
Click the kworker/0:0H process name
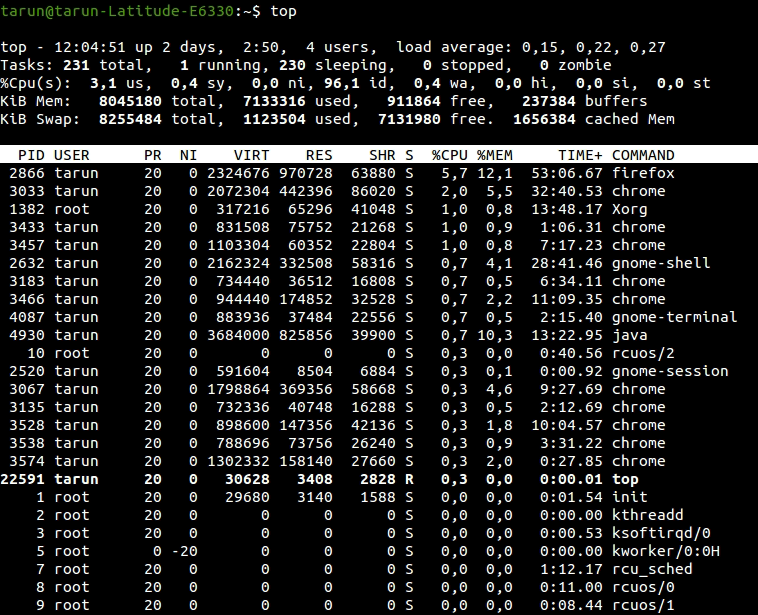(666, 551)
